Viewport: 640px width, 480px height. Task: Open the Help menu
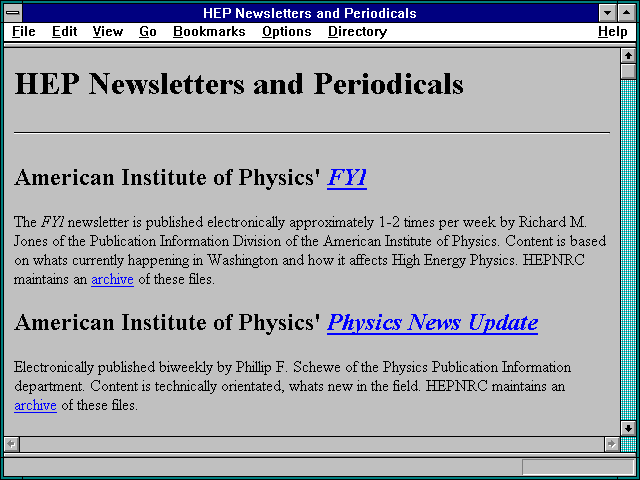[x=613, y=31]
